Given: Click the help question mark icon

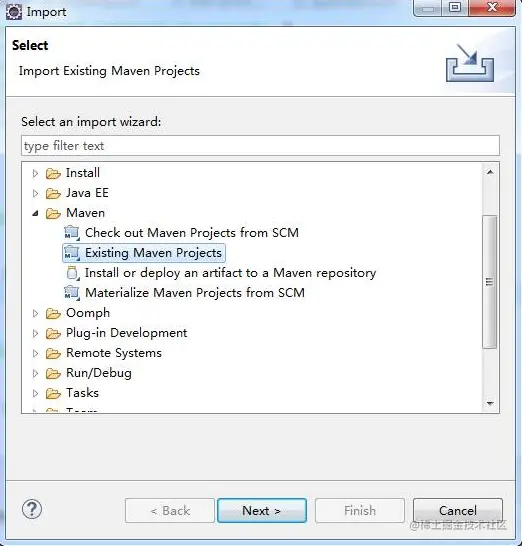Looking at the screenshot, I should [32, 510].
